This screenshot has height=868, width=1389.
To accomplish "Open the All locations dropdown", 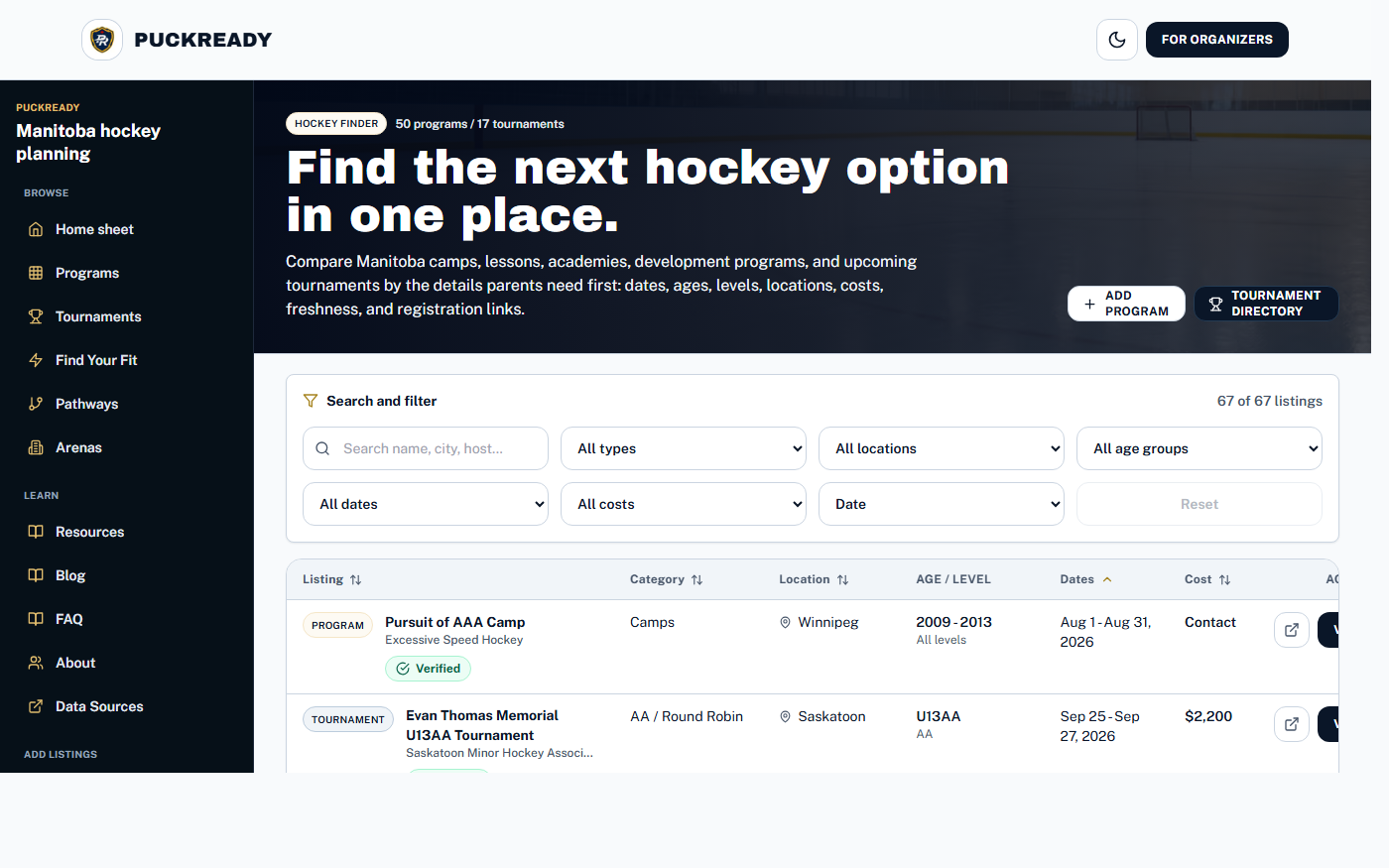I will coord(942,448).
